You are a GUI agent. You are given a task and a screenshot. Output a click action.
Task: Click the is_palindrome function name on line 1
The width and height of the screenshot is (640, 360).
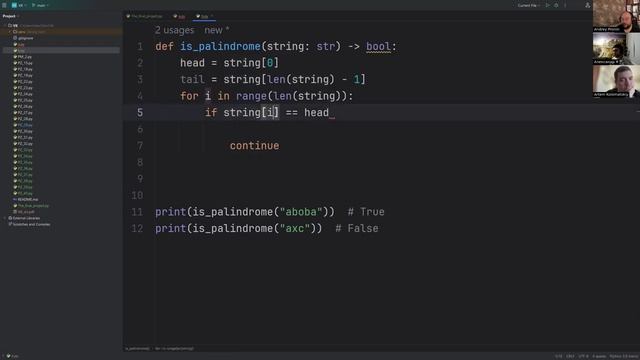(x=220, y=47)
